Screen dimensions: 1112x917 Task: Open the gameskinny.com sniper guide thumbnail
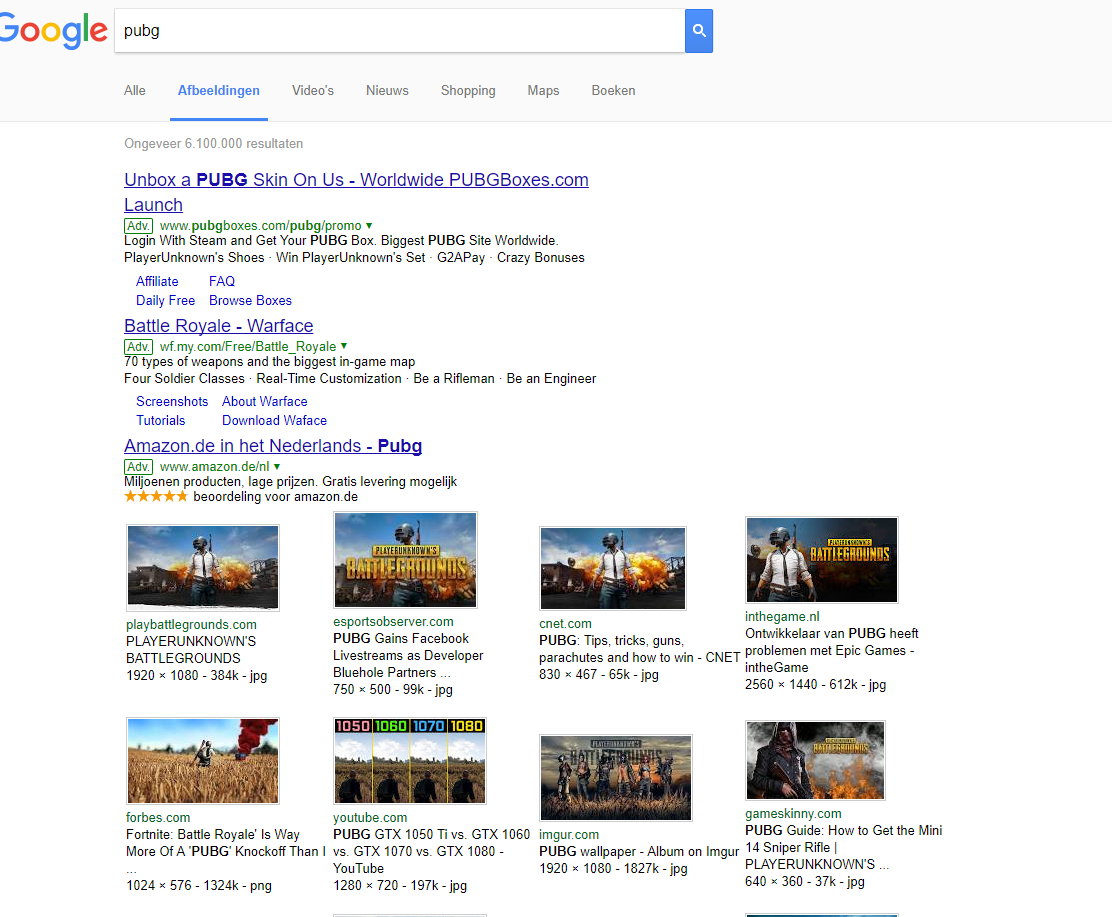click(x=815, y=760)
